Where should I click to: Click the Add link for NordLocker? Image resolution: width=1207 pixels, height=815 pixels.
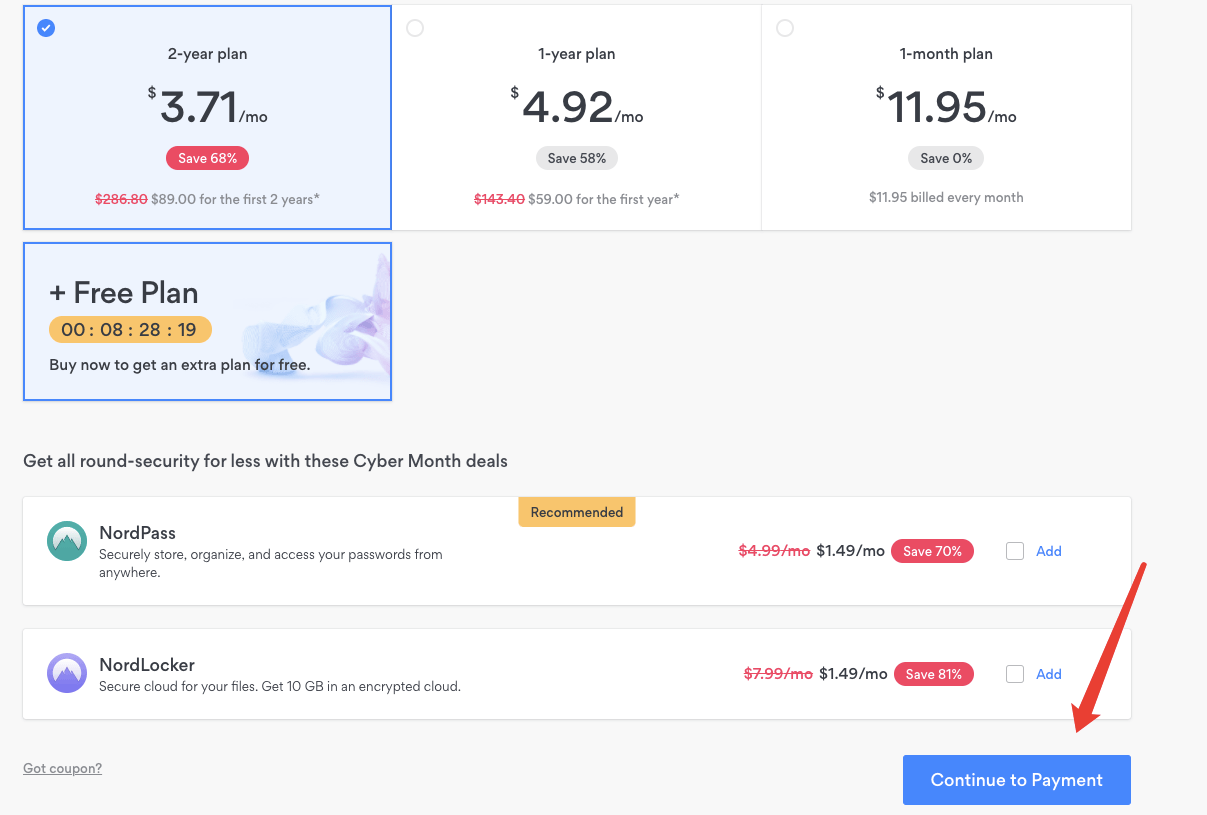1049,674
